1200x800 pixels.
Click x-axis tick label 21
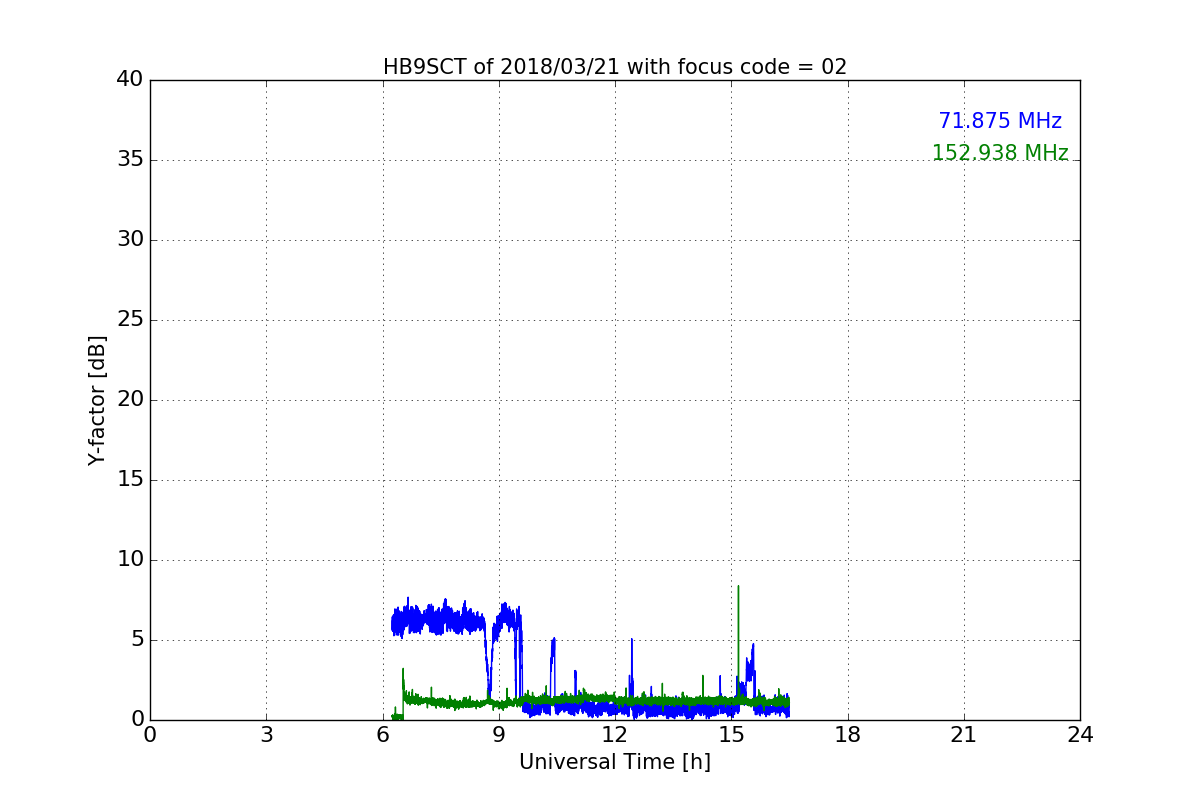pyautogui.click(x=964, y=735)
